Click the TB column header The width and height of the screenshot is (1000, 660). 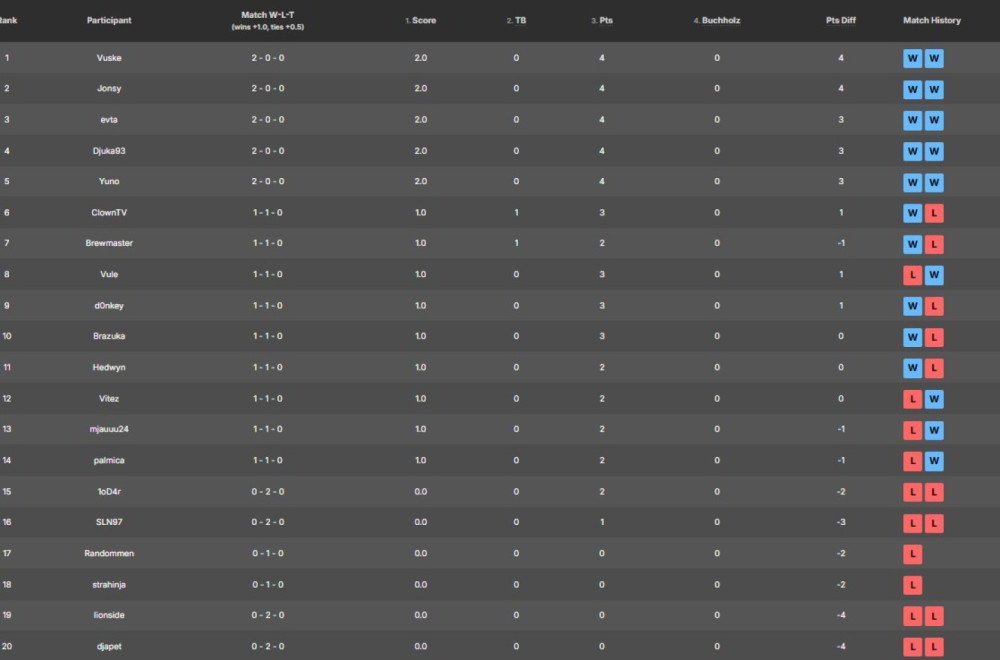[x=520, y=20]
